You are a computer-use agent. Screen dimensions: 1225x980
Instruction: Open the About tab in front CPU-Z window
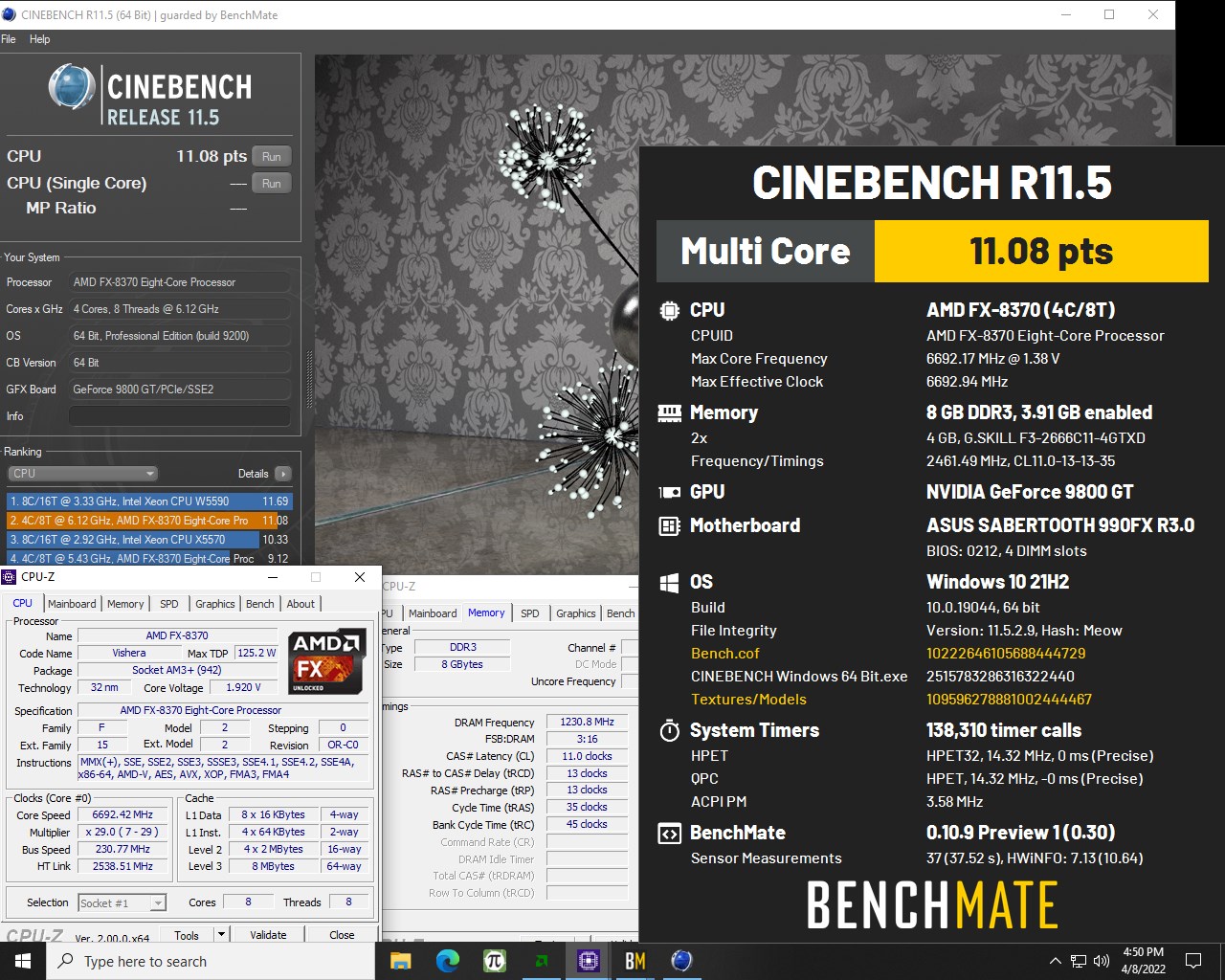301,604
